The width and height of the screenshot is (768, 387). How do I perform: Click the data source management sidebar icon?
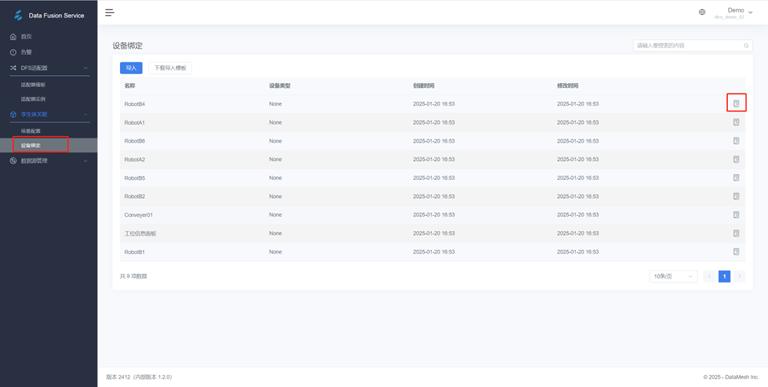coord(13,161)
